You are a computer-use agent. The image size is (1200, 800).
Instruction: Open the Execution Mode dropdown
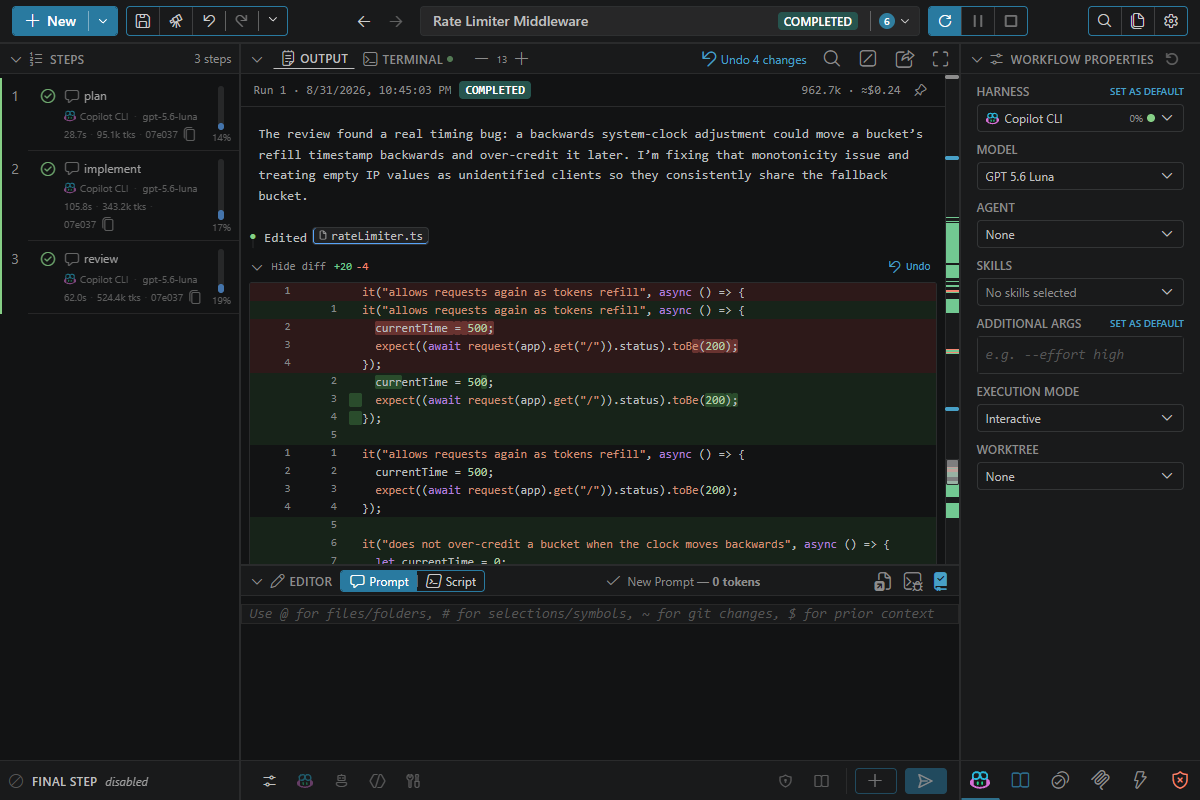pos(1080,418)
